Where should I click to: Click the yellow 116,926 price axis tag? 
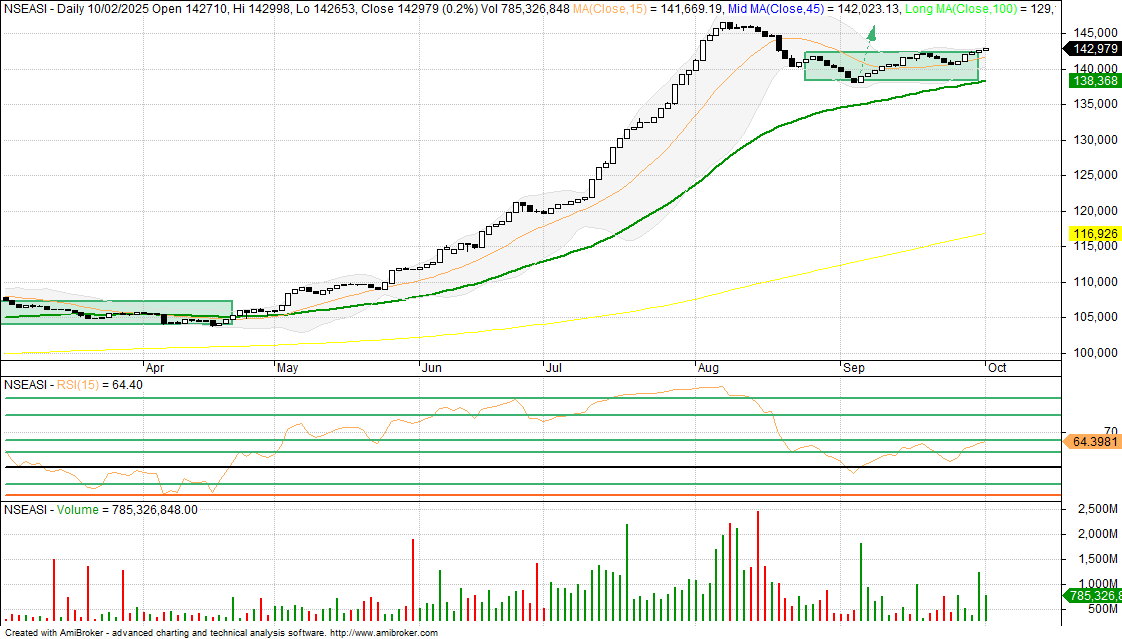click(x=1094, y=234)
